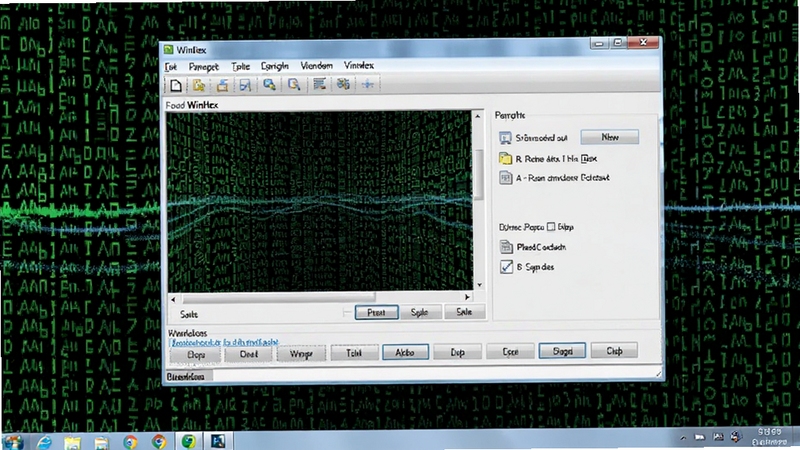Open the Pamepet menu

click(x=204, y=67)
